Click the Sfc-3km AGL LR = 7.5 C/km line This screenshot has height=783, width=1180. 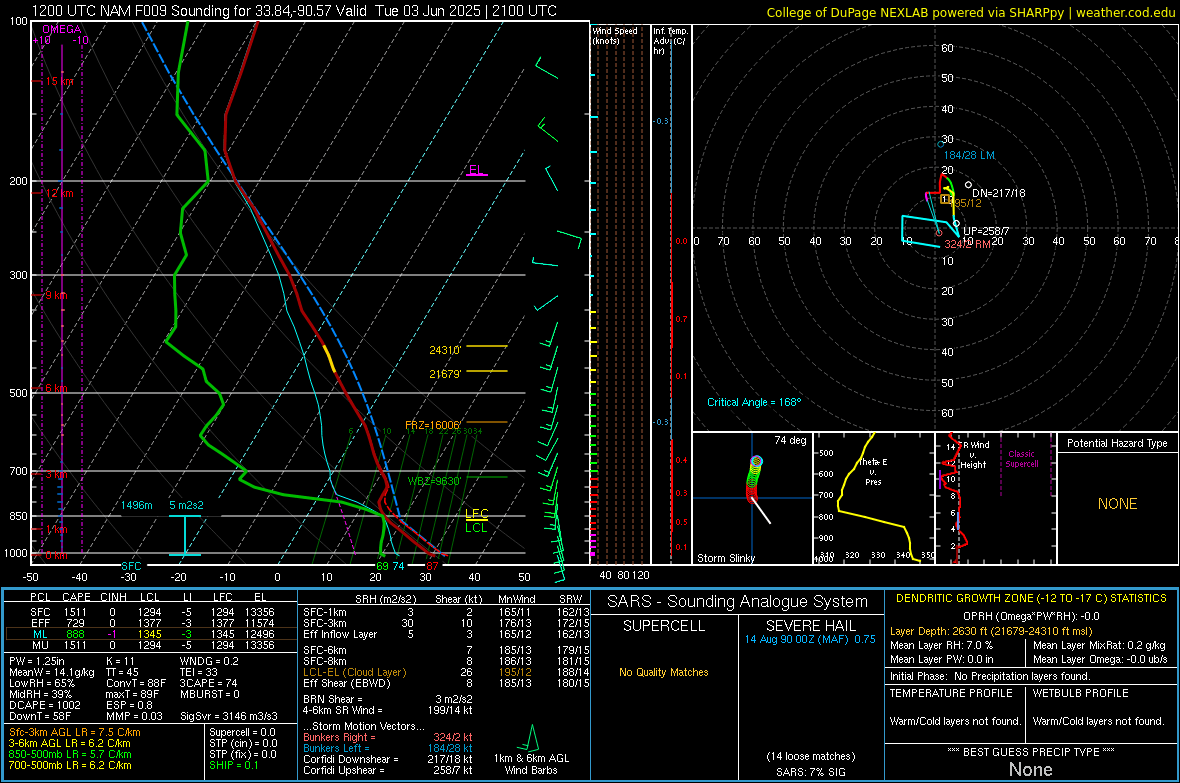coord(75,732)
